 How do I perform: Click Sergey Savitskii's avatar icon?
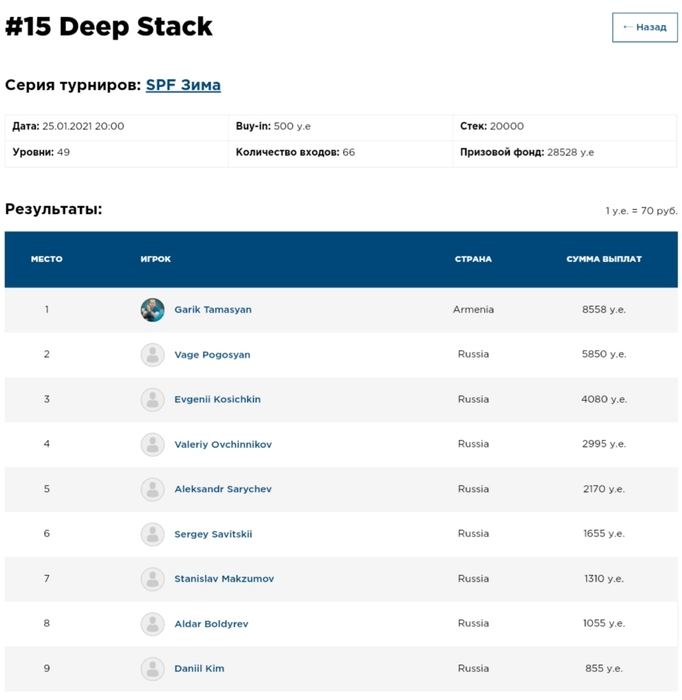click(x=152, y=534)
